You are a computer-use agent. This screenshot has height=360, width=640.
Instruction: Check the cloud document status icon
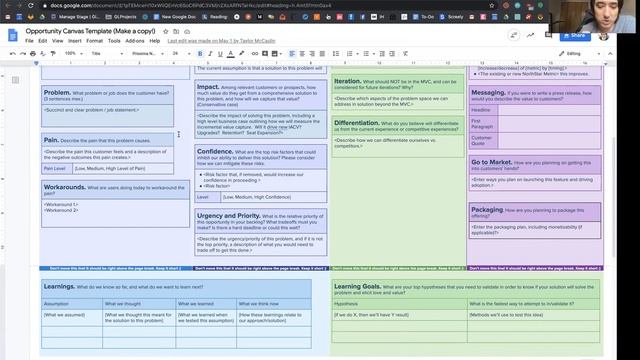pos(187,31)
